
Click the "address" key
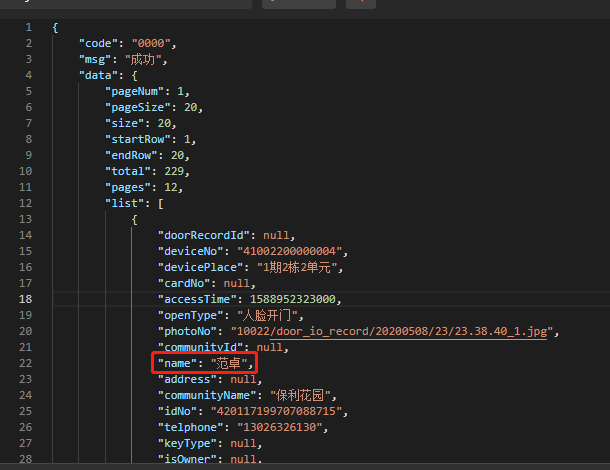click(x=188, y=379)
